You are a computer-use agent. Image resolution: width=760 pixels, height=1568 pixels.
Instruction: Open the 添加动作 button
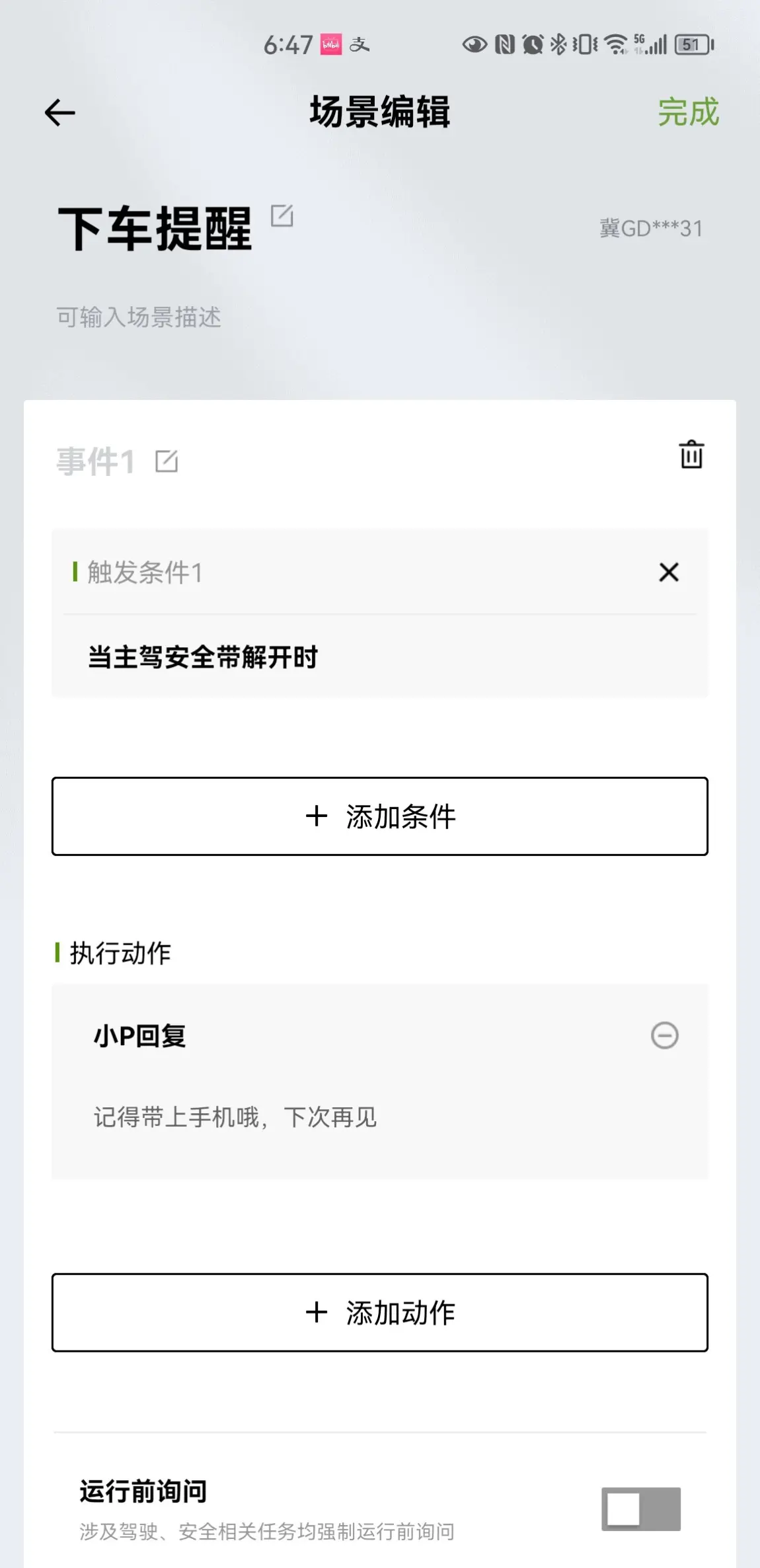380,1312
